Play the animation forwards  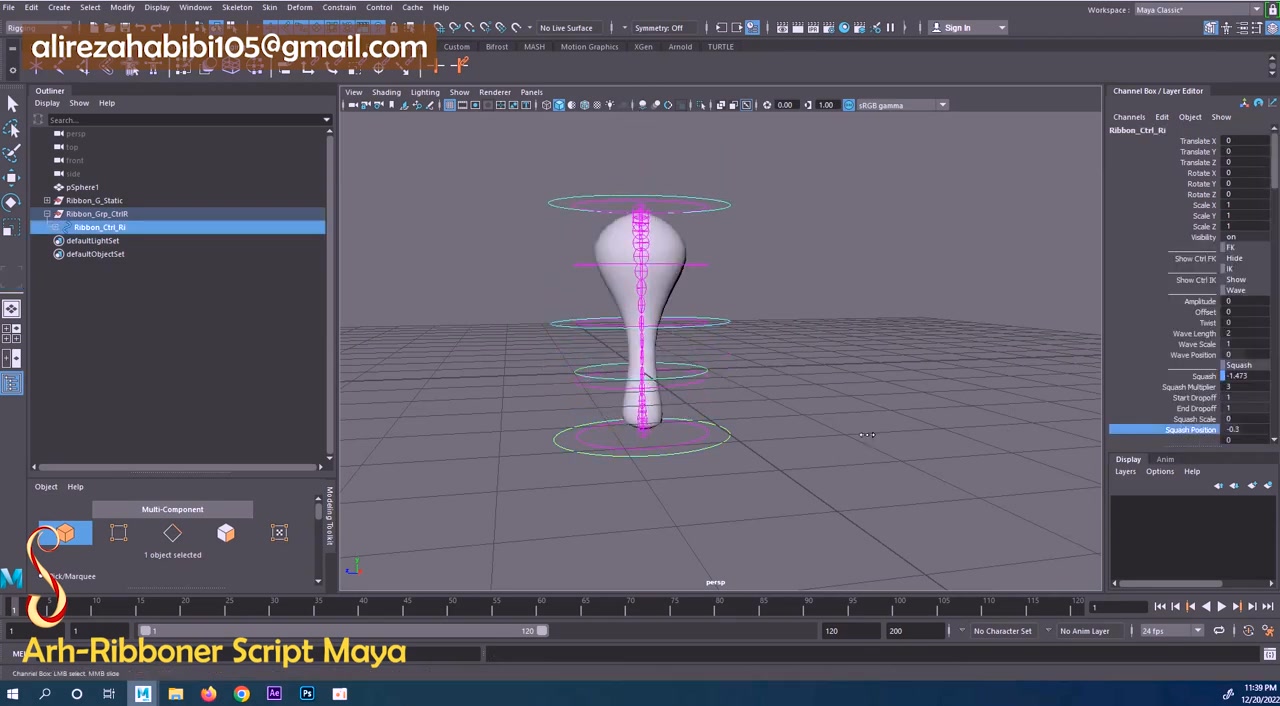click(x=1221, y=606)
